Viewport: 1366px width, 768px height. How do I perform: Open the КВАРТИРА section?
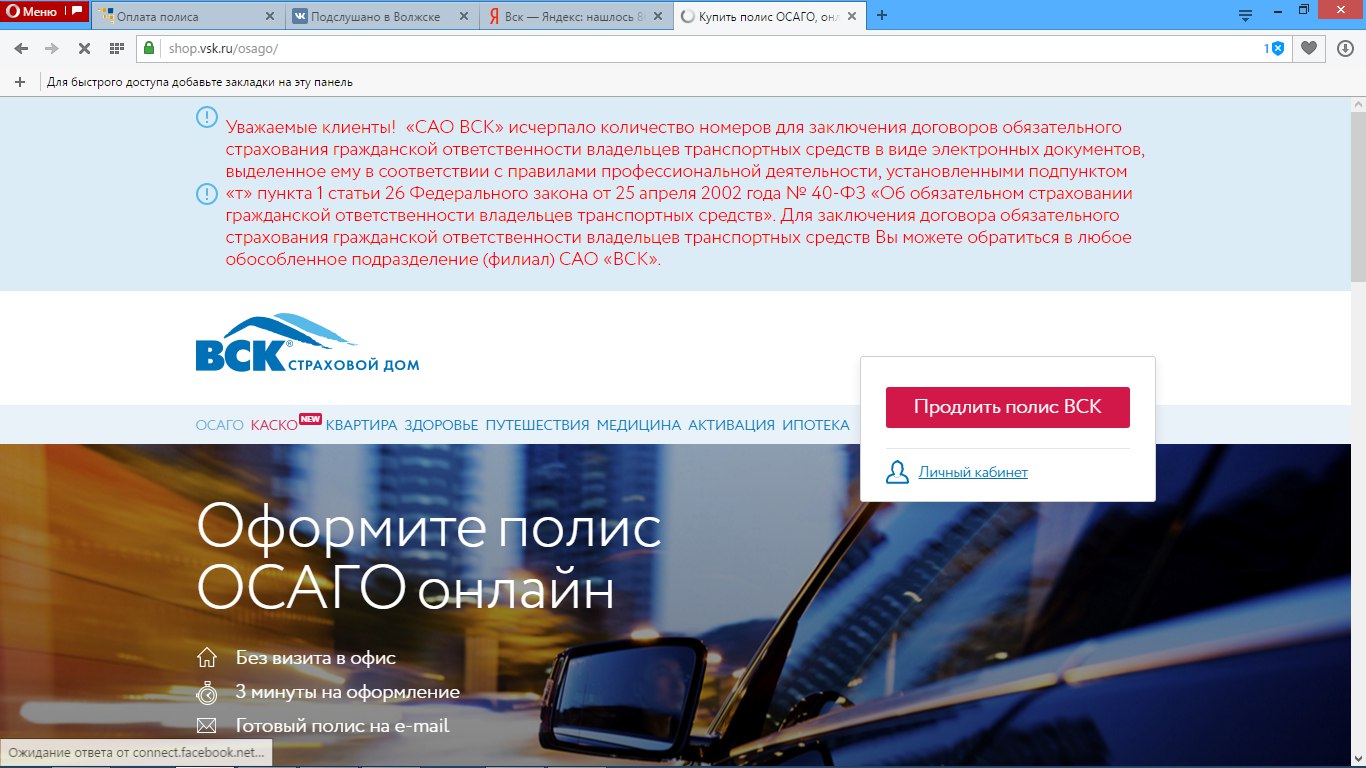361,425
